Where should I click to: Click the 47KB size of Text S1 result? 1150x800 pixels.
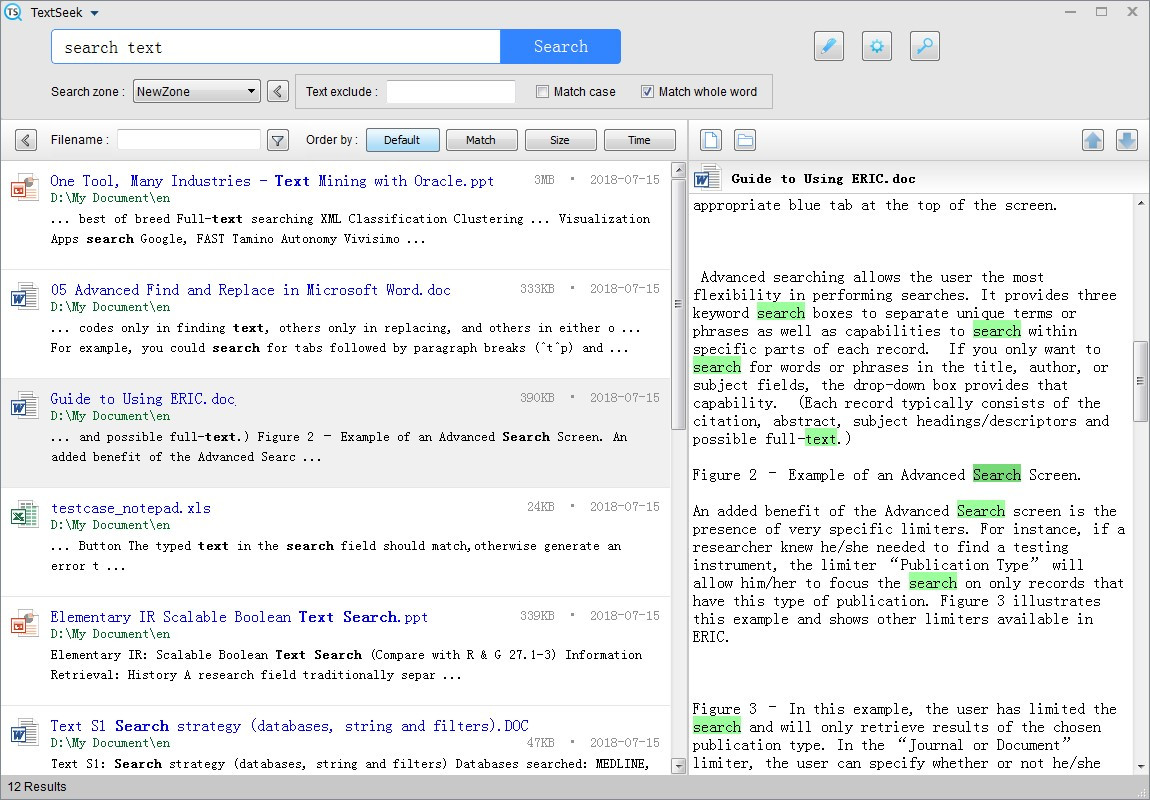[541, 742]
